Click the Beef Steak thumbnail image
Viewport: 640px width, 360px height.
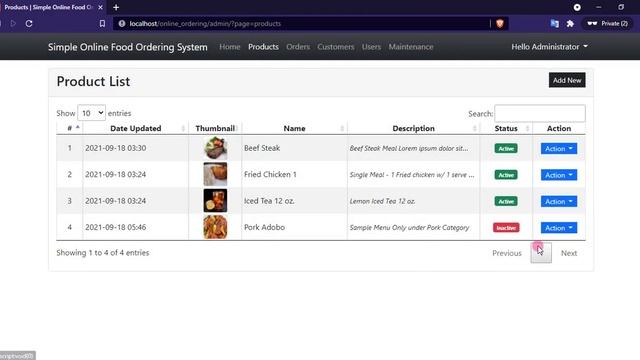tap(215, 148)
